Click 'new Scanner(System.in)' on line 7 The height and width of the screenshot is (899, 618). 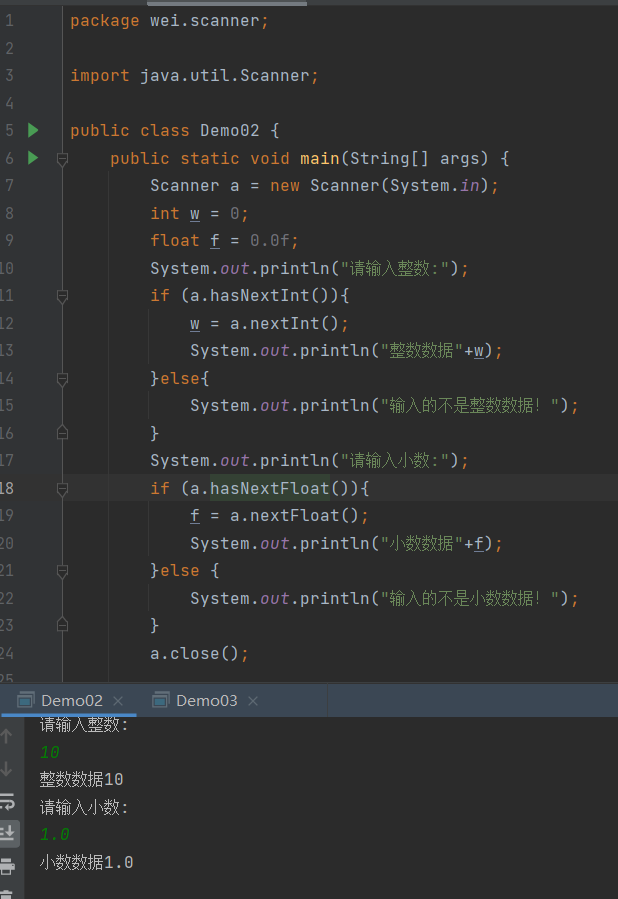tap(380, 186)
